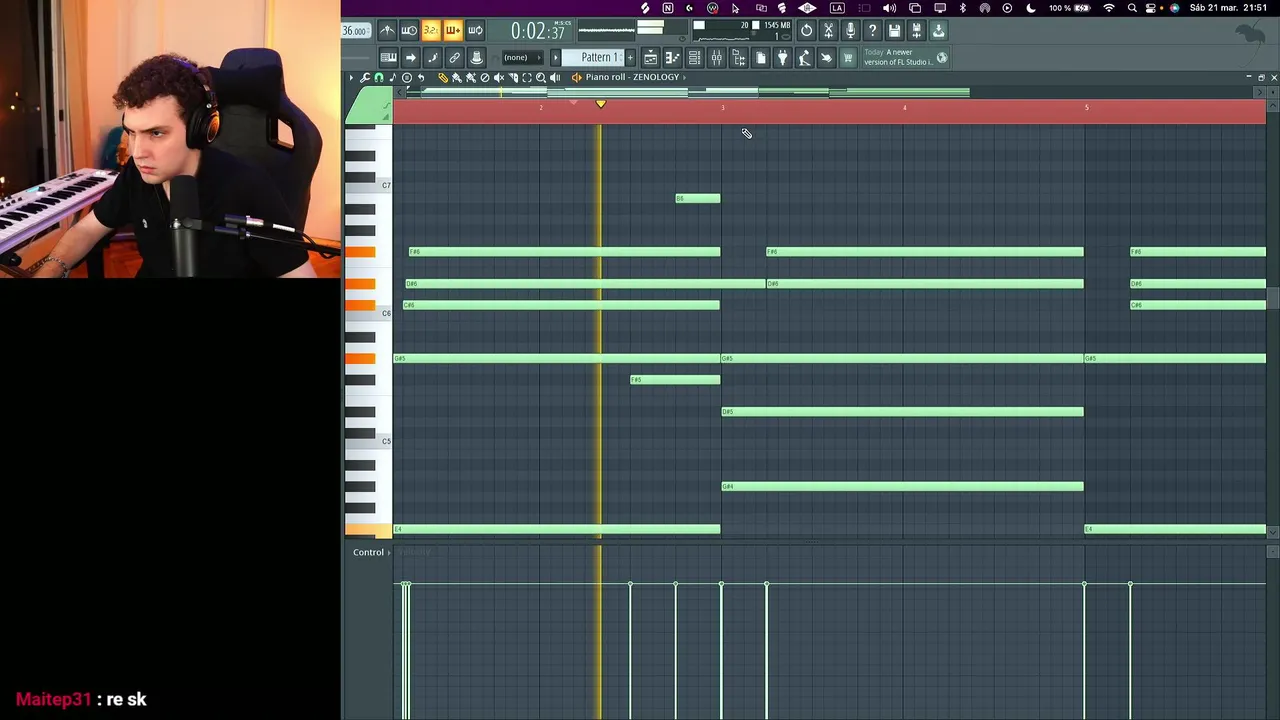This screenshot has height=720, width=1280.
Task: Open macOS Control Center
Action: click(1153, 8)
